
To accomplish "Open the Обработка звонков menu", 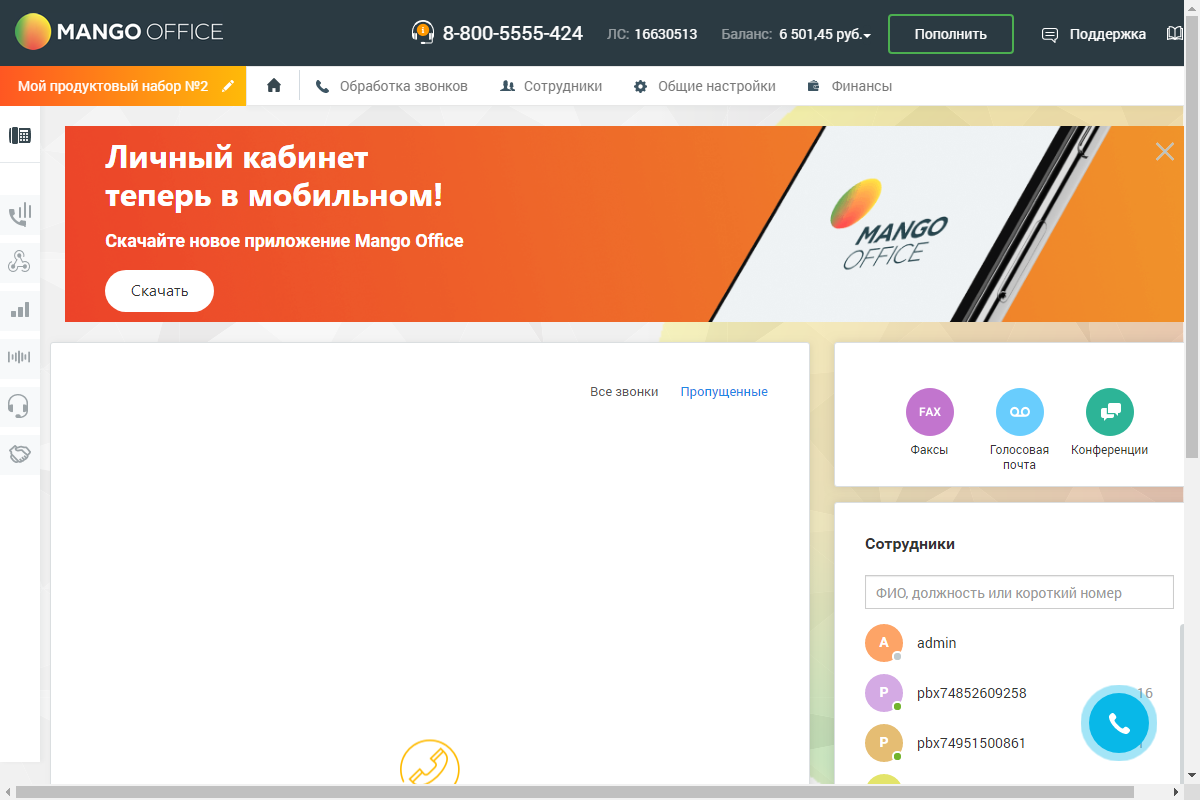I will (x=392, y=86).
